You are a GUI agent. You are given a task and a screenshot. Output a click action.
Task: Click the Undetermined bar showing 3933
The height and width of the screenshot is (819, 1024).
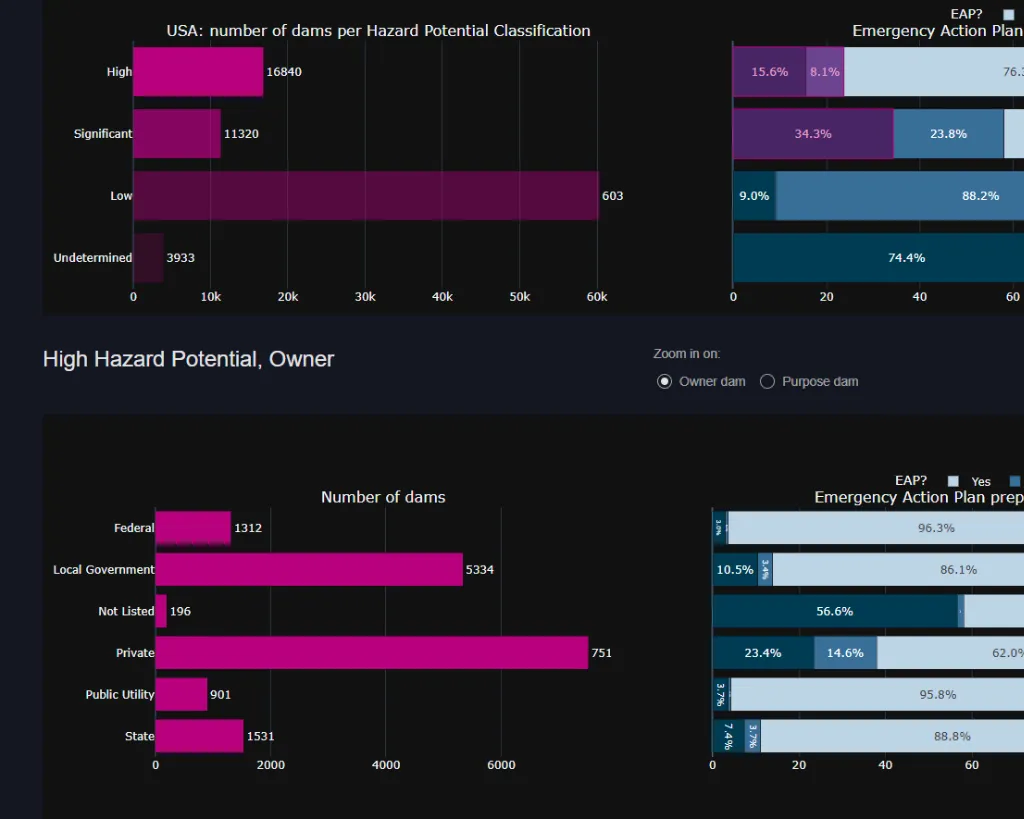click(x=148, y=258)
